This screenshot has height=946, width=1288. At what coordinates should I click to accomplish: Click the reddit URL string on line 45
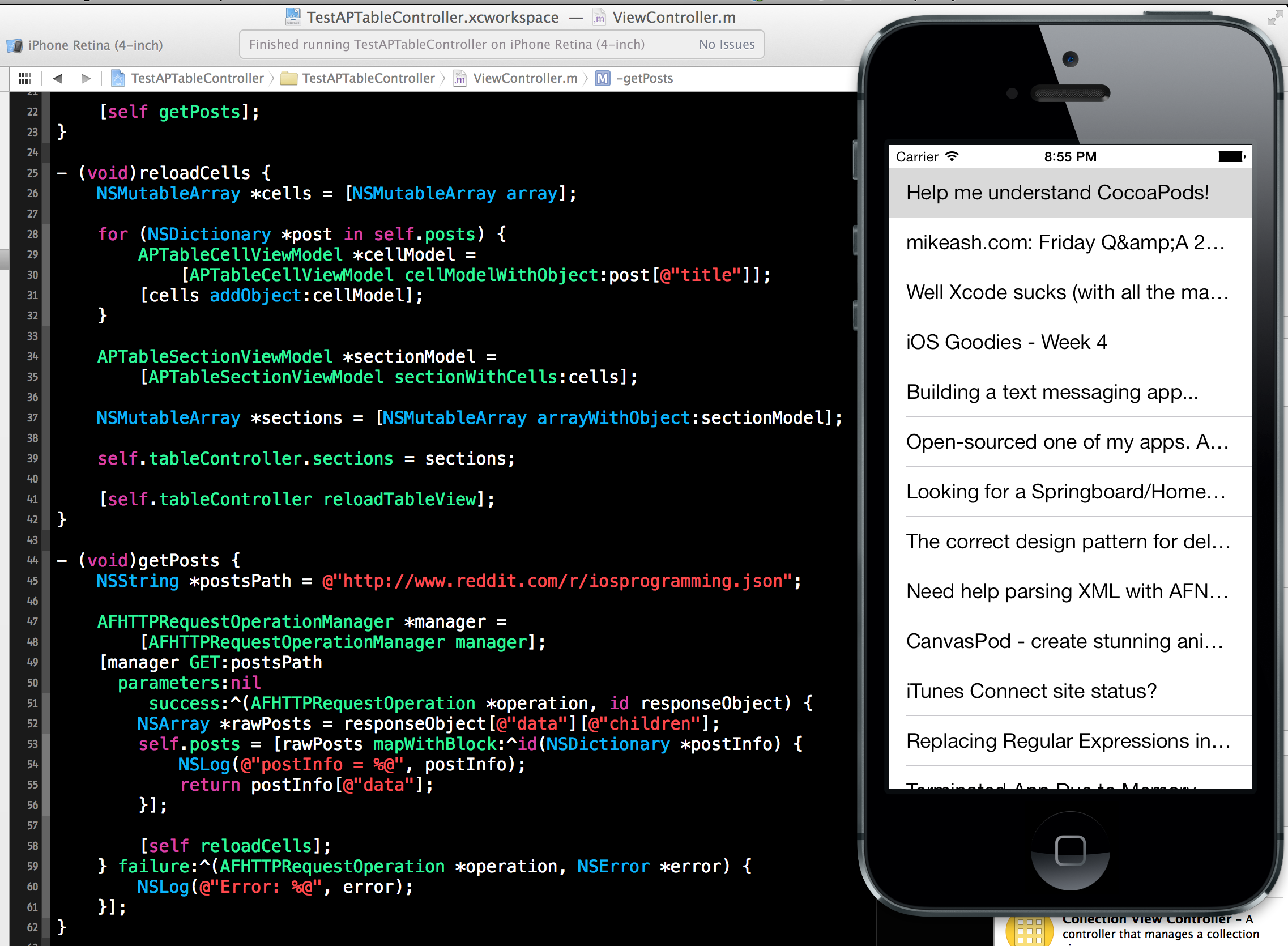point(556,581)
